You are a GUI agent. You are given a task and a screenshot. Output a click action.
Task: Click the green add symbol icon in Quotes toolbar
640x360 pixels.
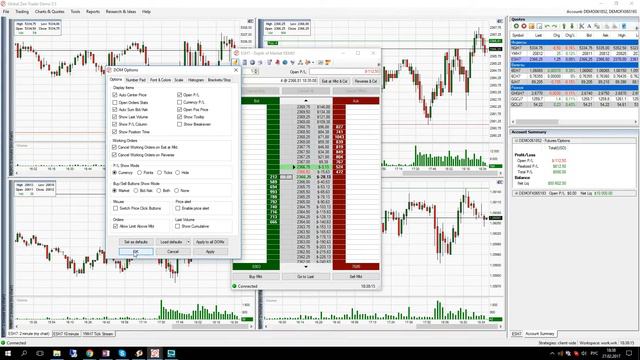[516, 26]
